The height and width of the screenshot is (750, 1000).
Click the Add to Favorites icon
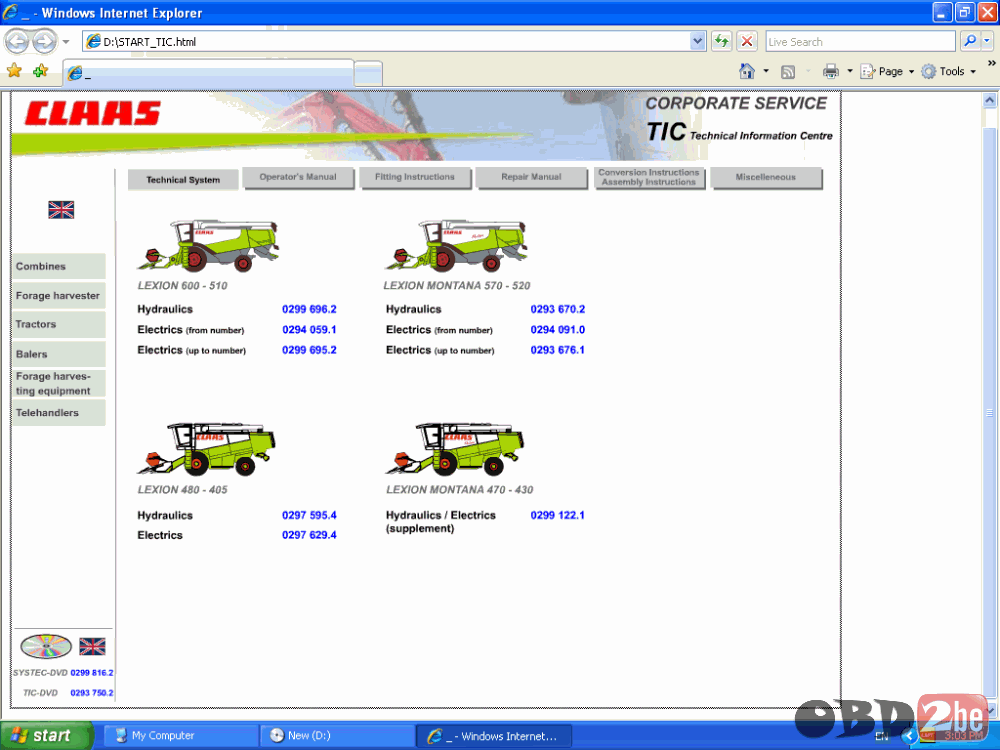(41, 71)
